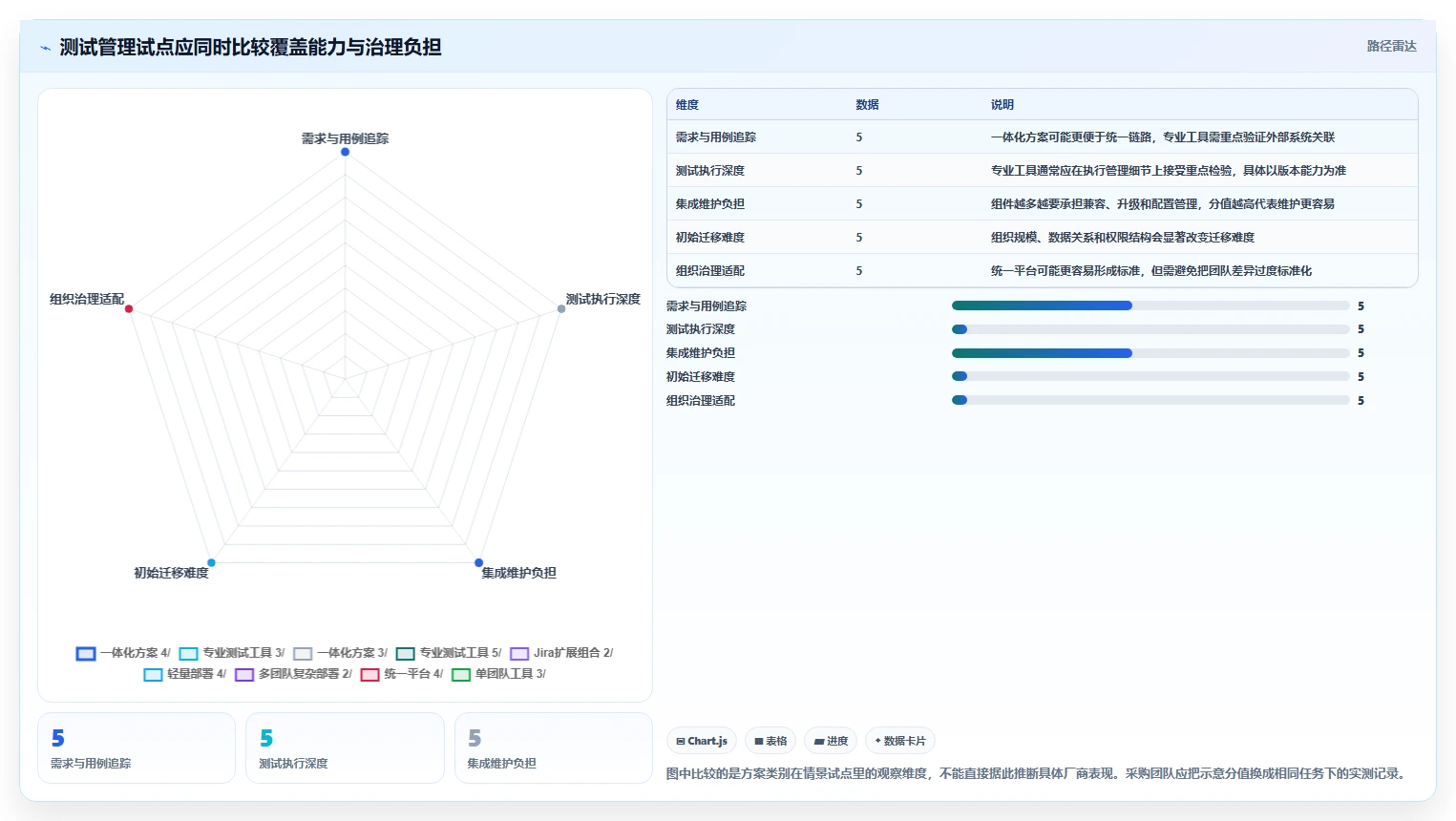Click the 需求与用例追踪 progress list label
Viewport: 1456px width, 821px height.
(x=707, y=306)
